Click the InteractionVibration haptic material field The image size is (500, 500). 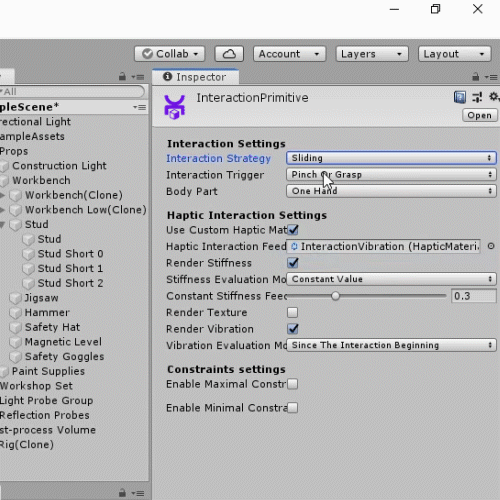(x=383, y=246)
